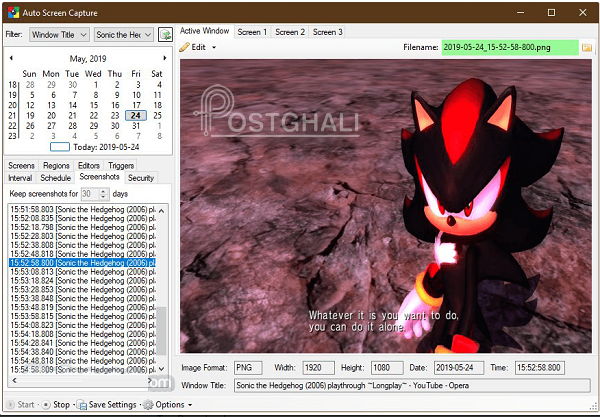The height and width of the screenshot is (417, 600).
Task: Click the Auto Screen Capture app icon
Action: click(x=13, y=13)
